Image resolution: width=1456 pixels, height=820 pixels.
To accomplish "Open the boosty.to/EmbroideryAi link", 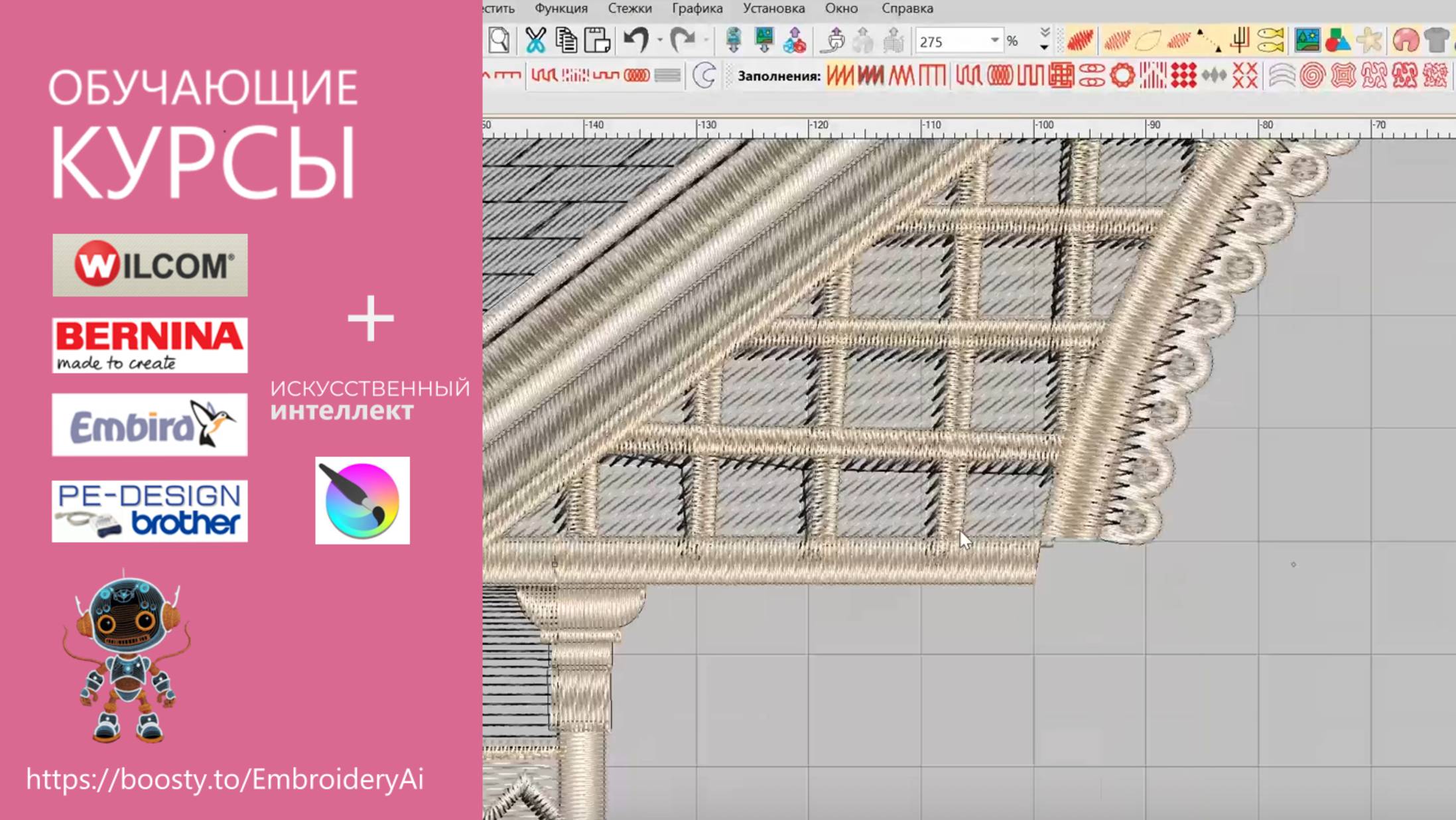I will [x=225, y=779].
